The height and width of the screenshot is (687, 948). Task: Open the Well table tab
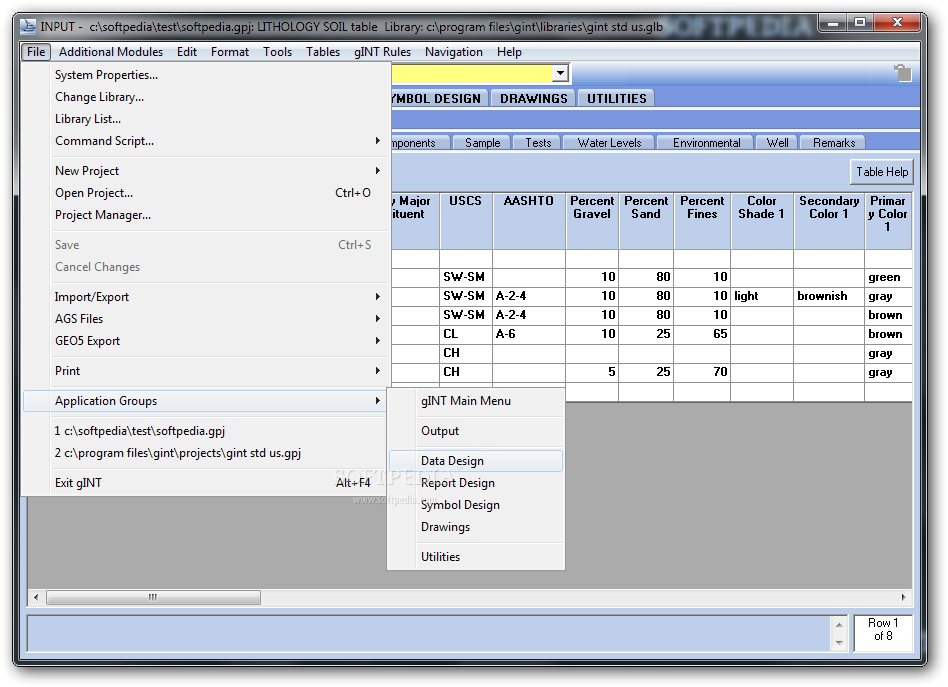point(777,143)
